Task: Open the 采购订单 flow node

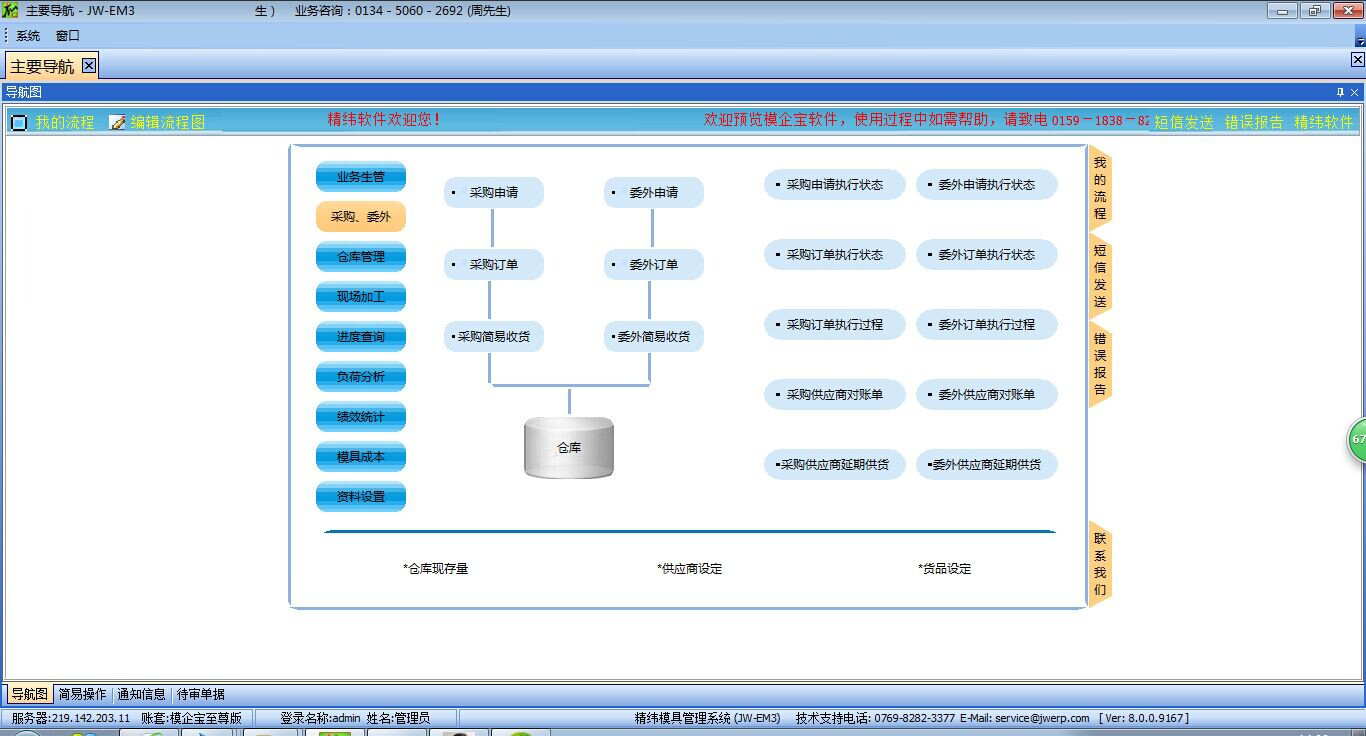Action: (x=494, y=265)
